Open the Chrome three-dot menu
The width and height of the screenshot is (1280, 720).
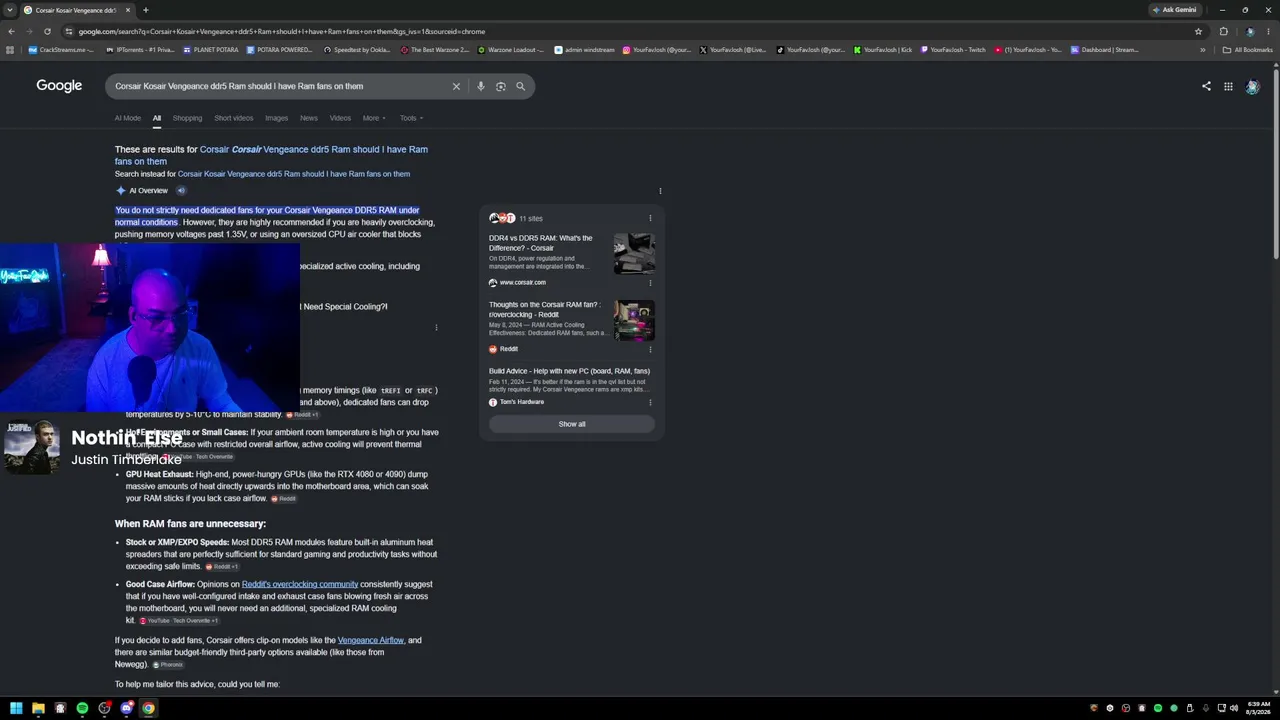(x=1268, y=31)
